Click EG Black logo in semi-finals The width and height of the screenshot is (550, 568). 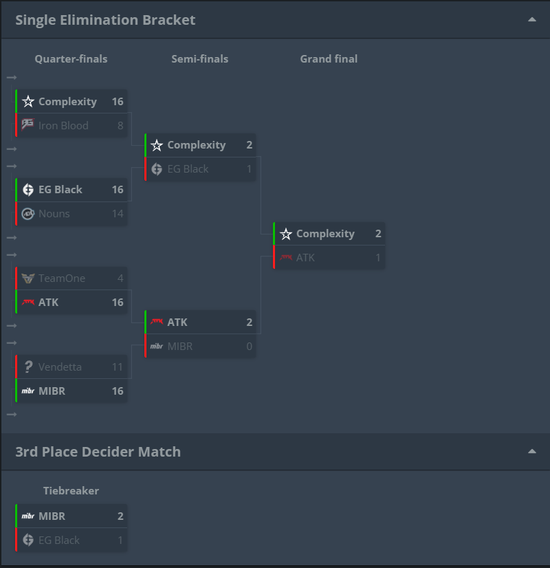pos(157,169)
